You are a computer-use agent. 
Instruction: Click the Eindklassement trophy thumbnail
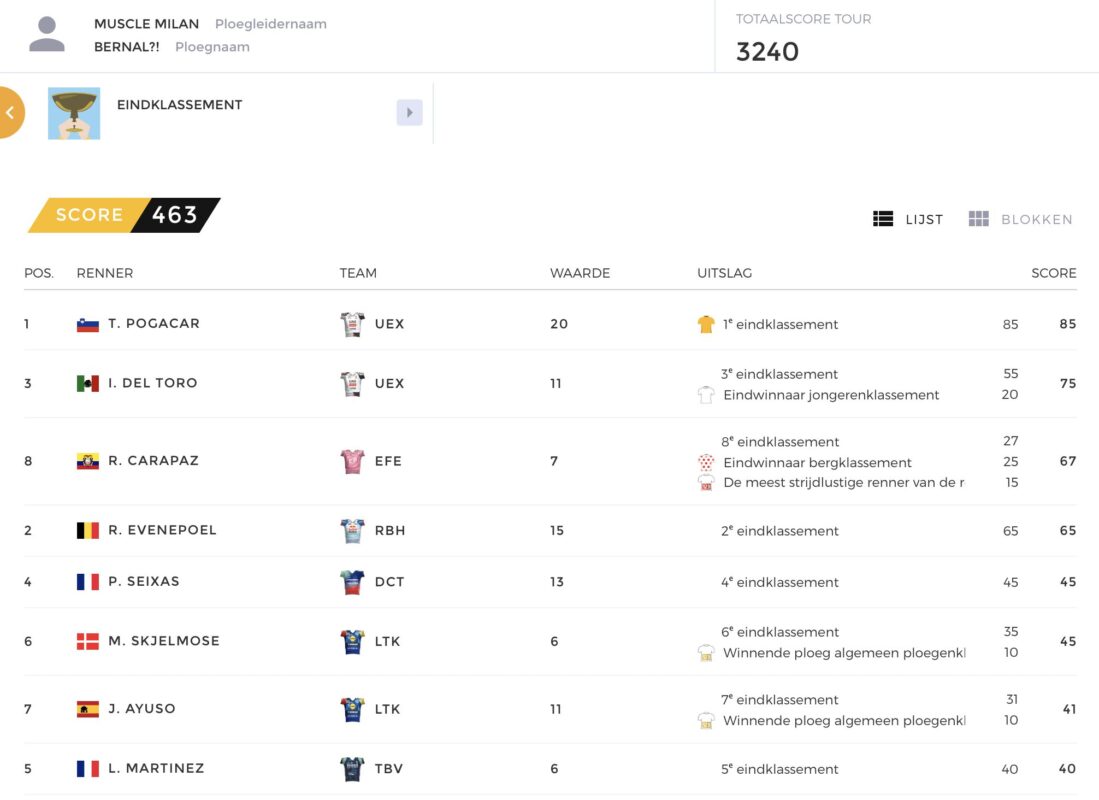tap(74, 113)
